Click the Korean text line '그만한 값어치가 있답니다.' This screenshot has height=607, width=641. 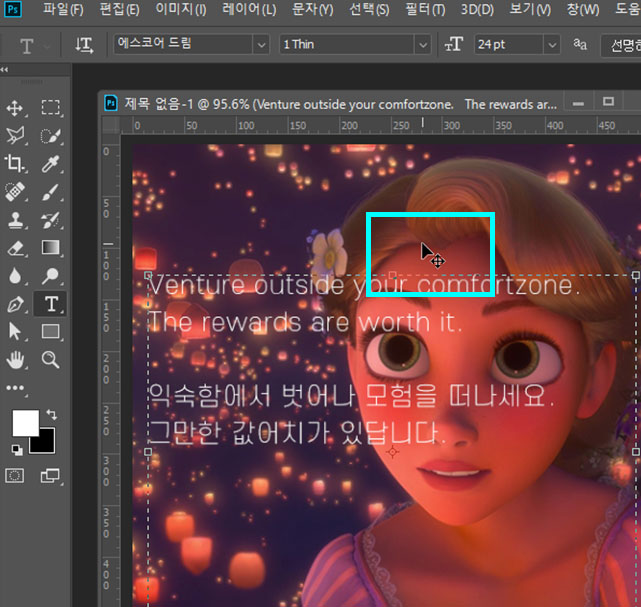coord(297,433)
